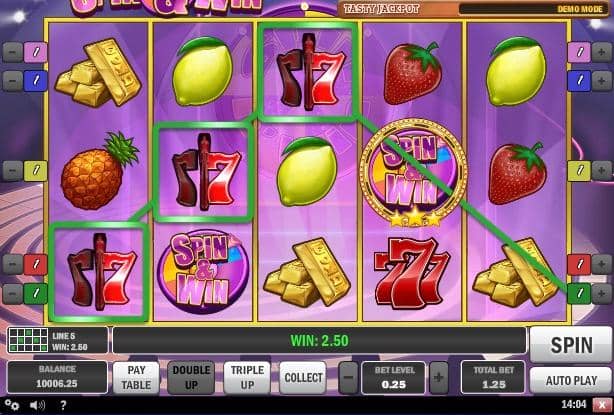Start Auto Play
614x415 pixels.
tap(571, 380)
